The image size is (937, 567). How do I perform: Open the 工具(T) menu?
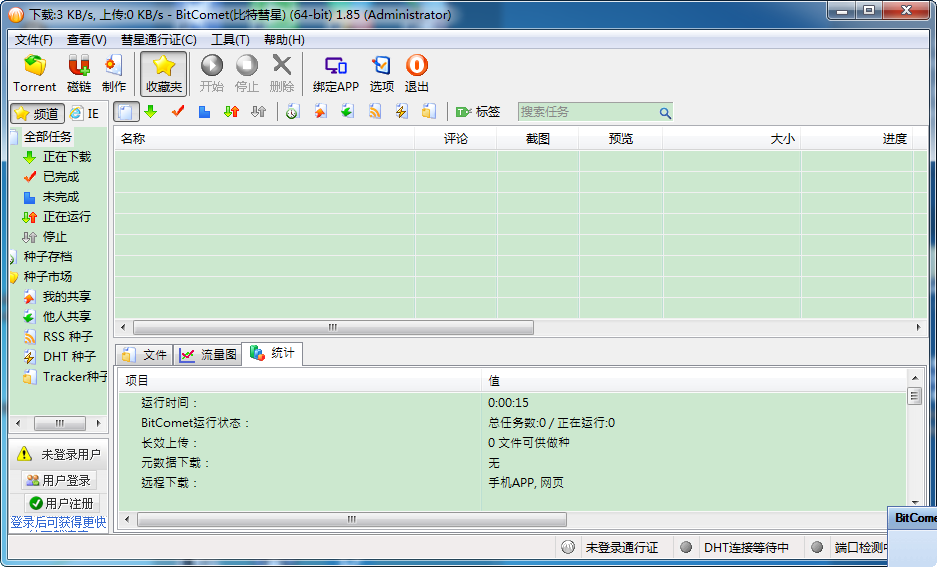230,40
